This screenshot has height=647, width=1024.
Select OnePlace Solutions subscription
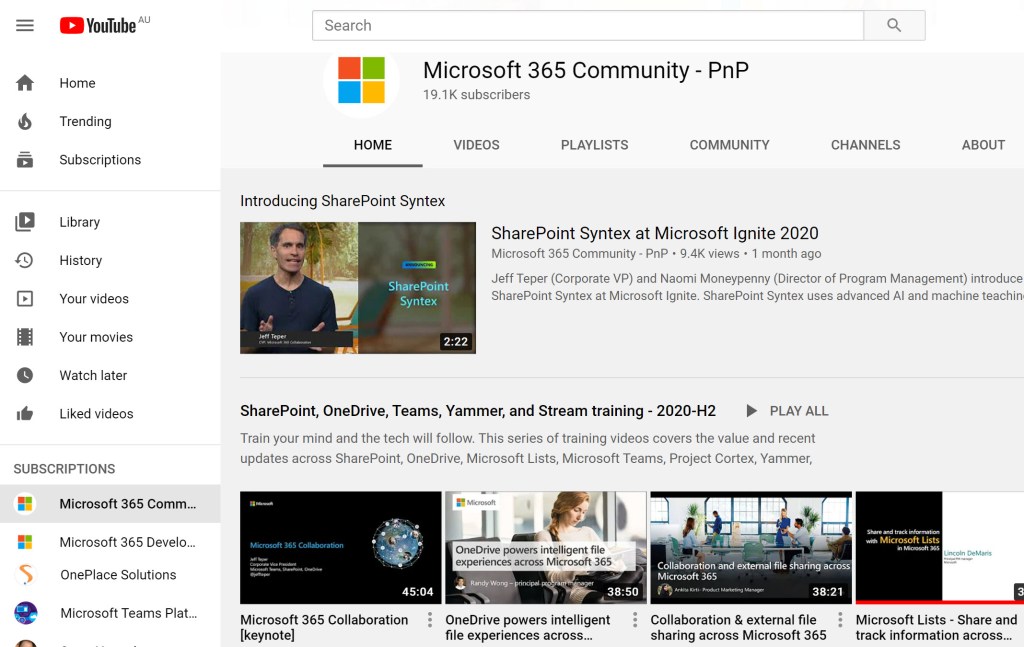tap(117, 575)
